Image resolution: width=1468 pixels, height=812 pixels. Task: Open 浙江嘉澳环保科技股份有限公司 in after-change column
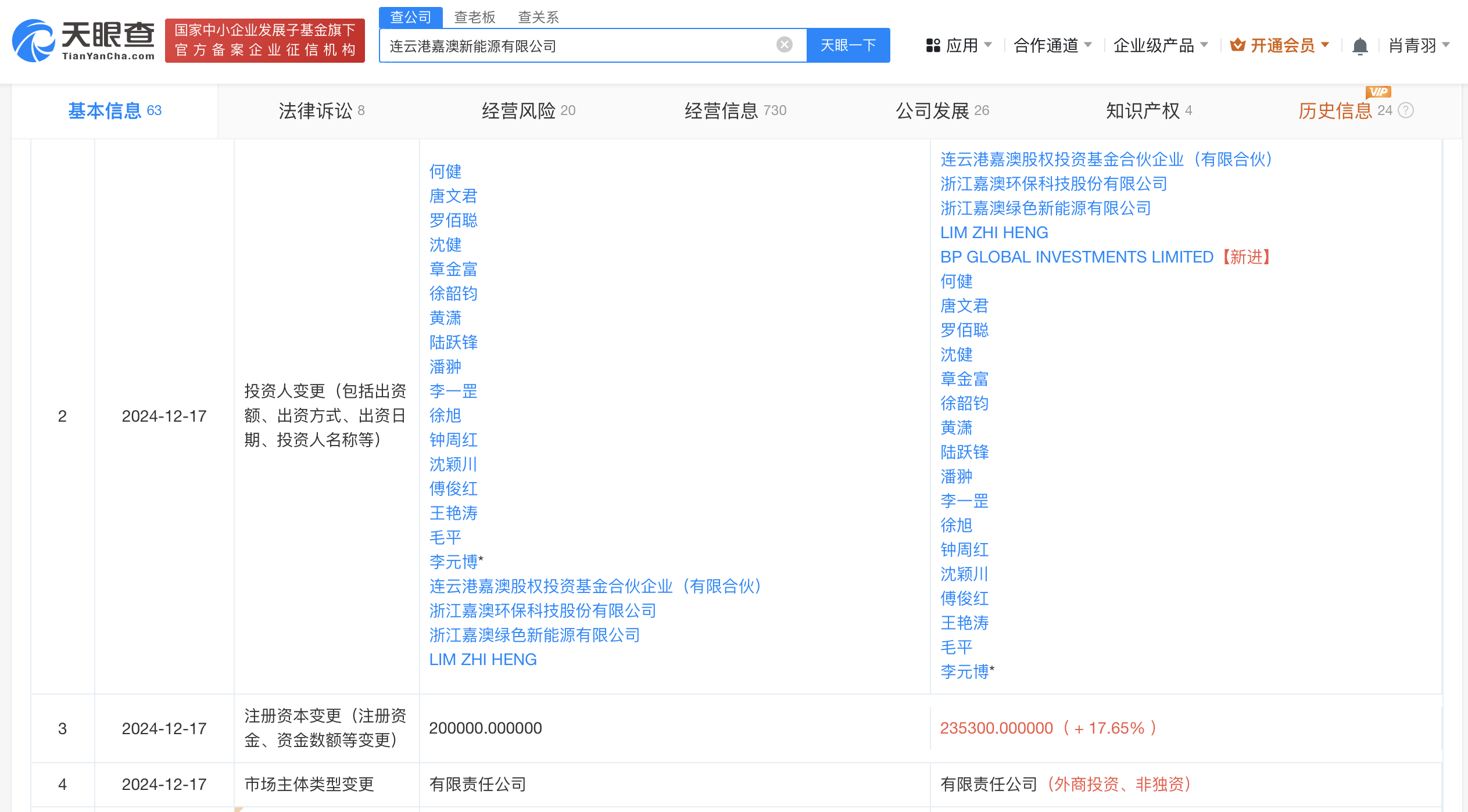[x=1054, y=184]
